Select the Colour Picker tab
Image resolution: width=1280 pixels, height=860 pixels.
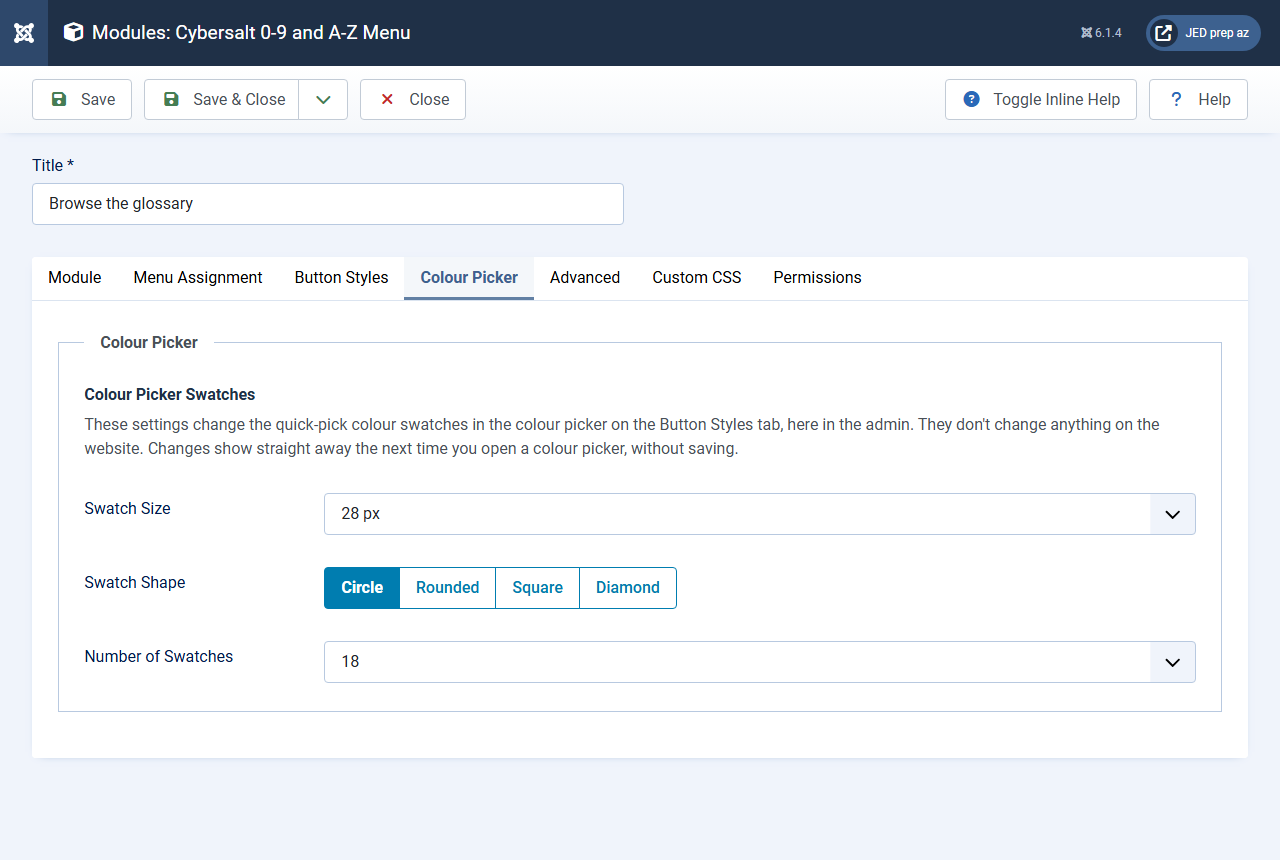point(469,278)
